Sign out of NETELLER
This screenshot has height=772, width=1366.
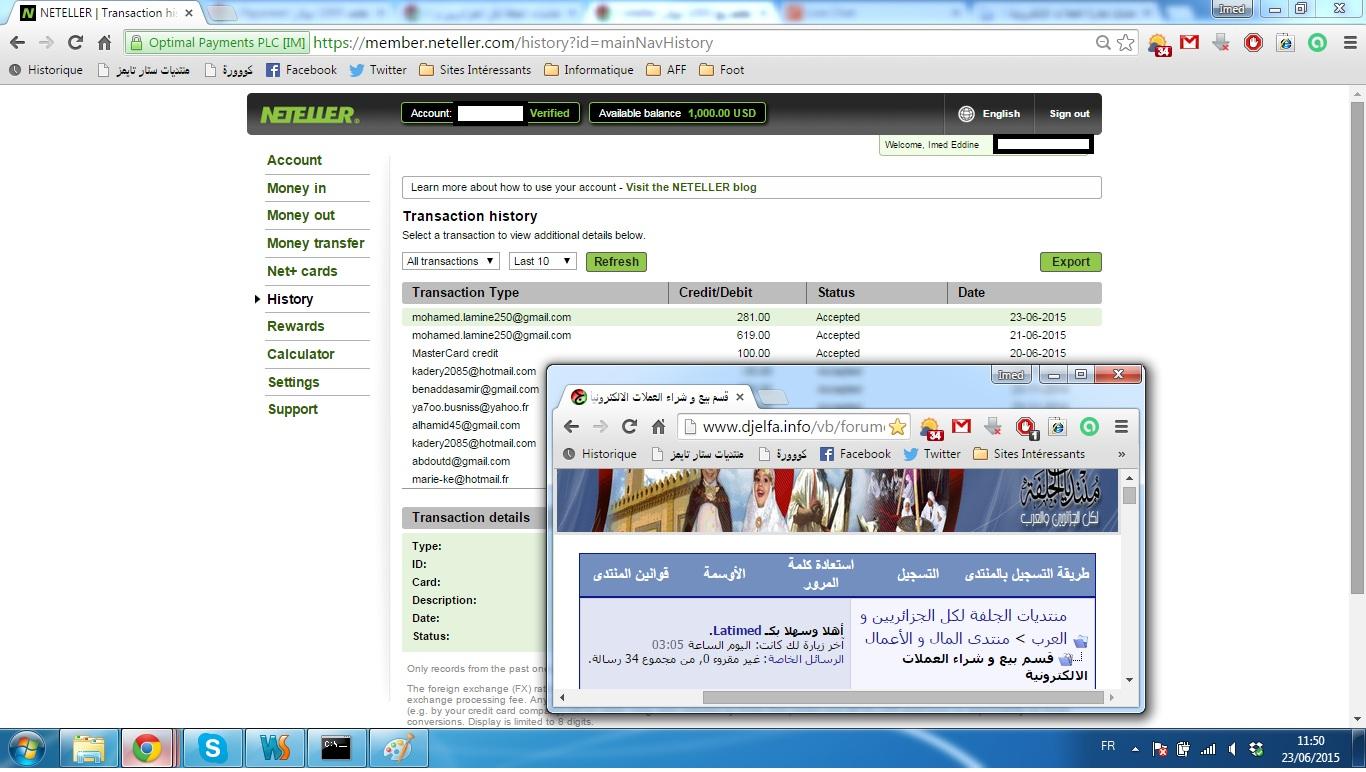1069,114
